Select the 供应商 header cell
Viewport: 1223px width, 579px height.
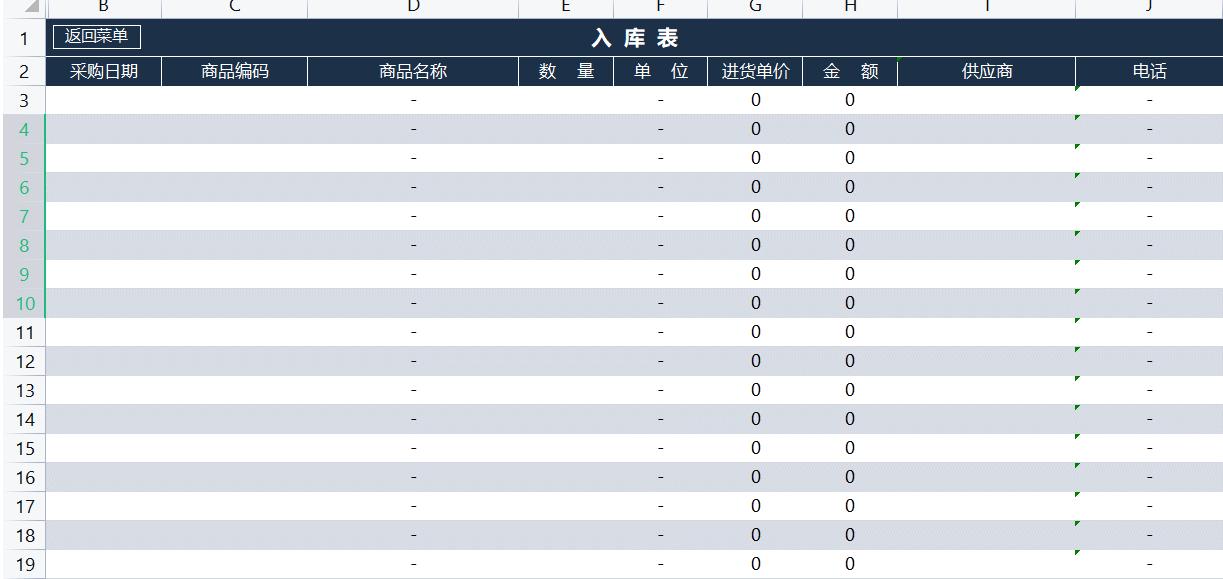[986, 70]
